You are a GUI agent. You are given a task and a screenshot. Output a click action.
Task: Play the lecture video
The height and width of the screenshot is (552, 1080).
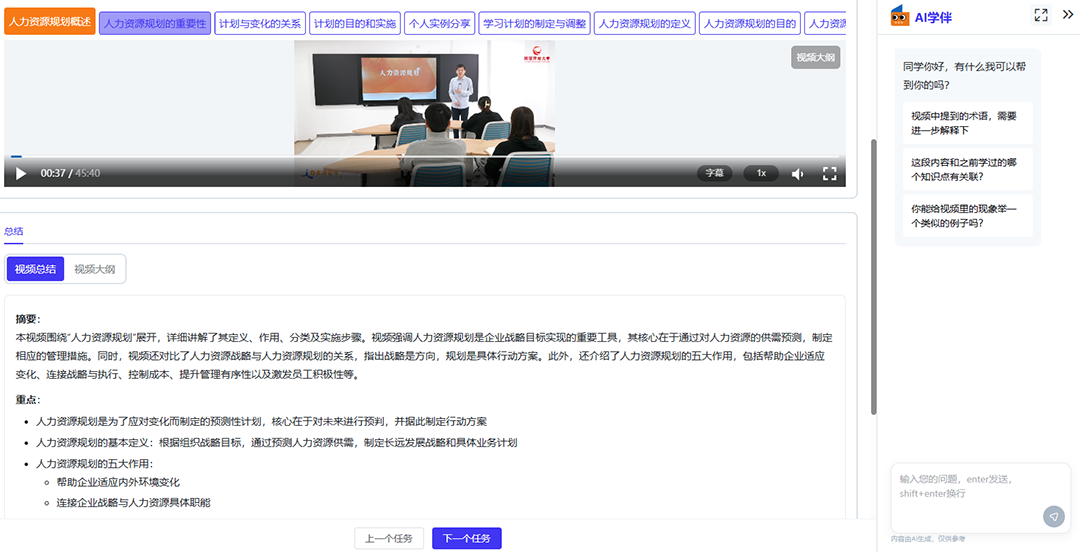(21, 174)
